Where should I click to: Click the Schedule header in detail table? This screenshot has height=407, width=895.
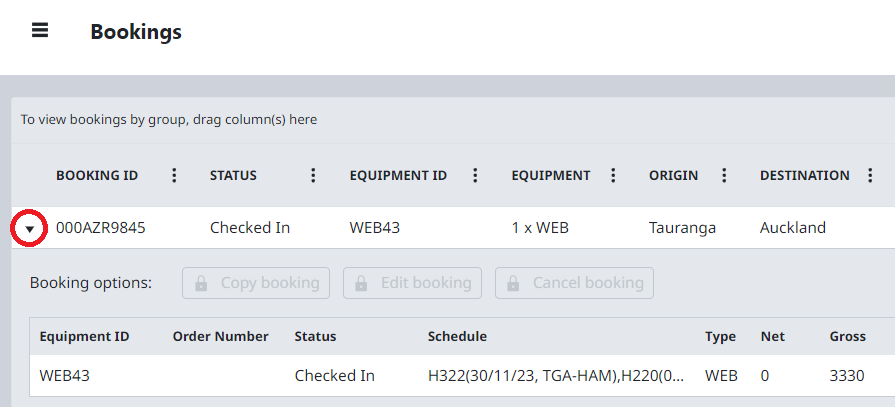pyautogui.click(x=457, y=336)
